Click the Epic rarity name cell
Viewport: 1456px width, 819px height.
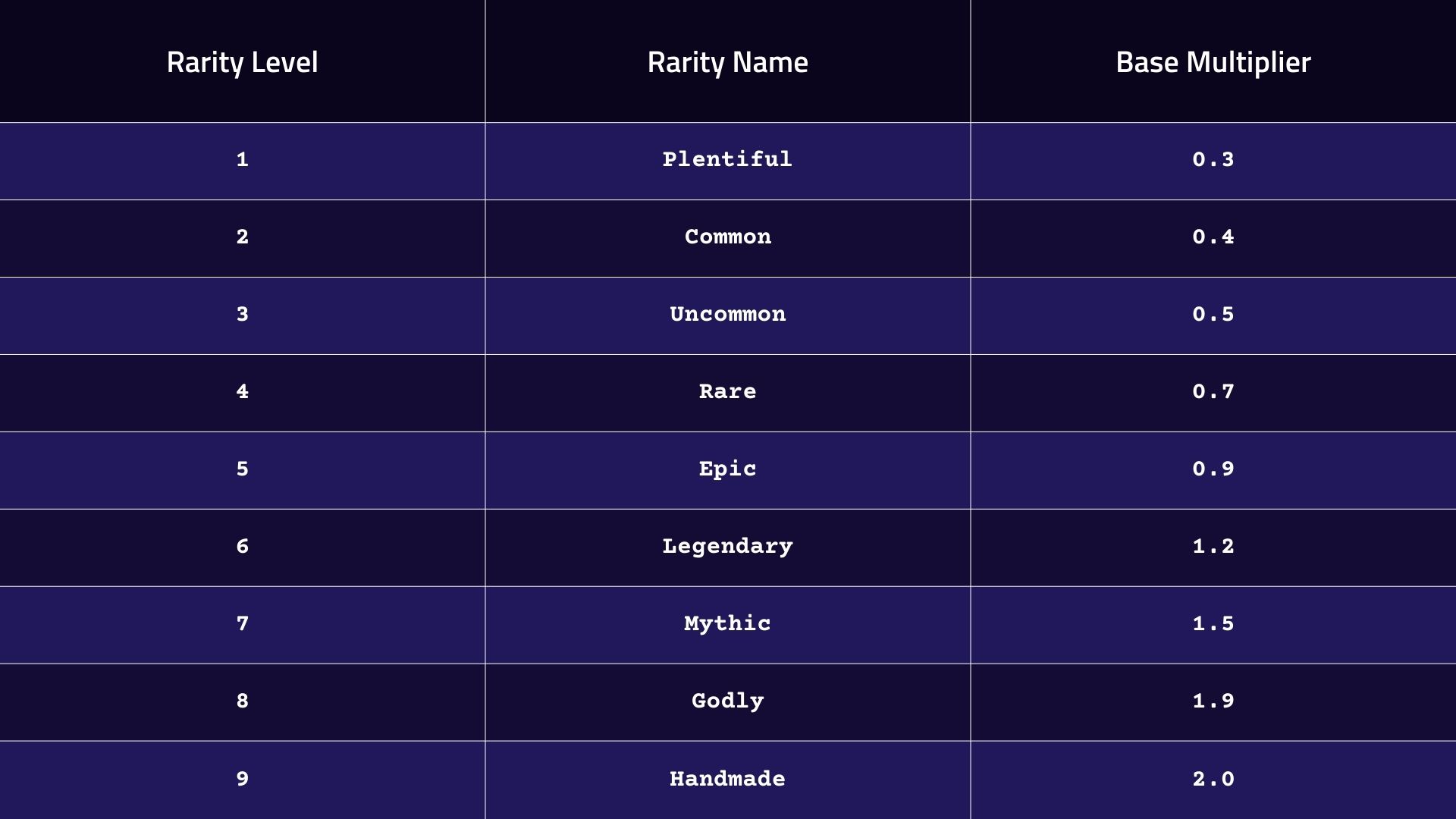pos(727,469)
